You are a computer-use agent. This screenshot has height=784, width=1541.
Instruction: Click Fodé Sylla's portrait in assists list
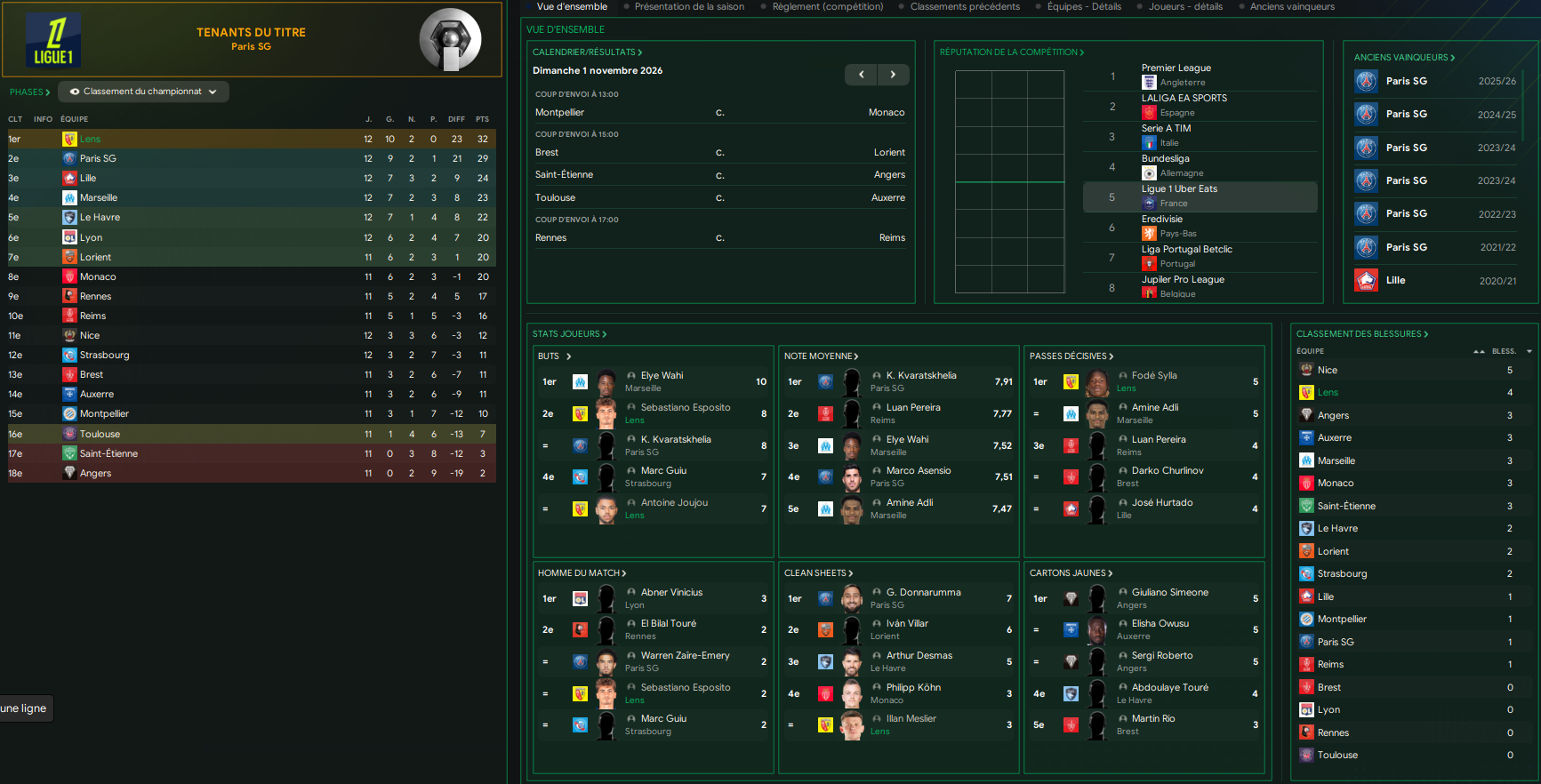[x=1097, y=382]
